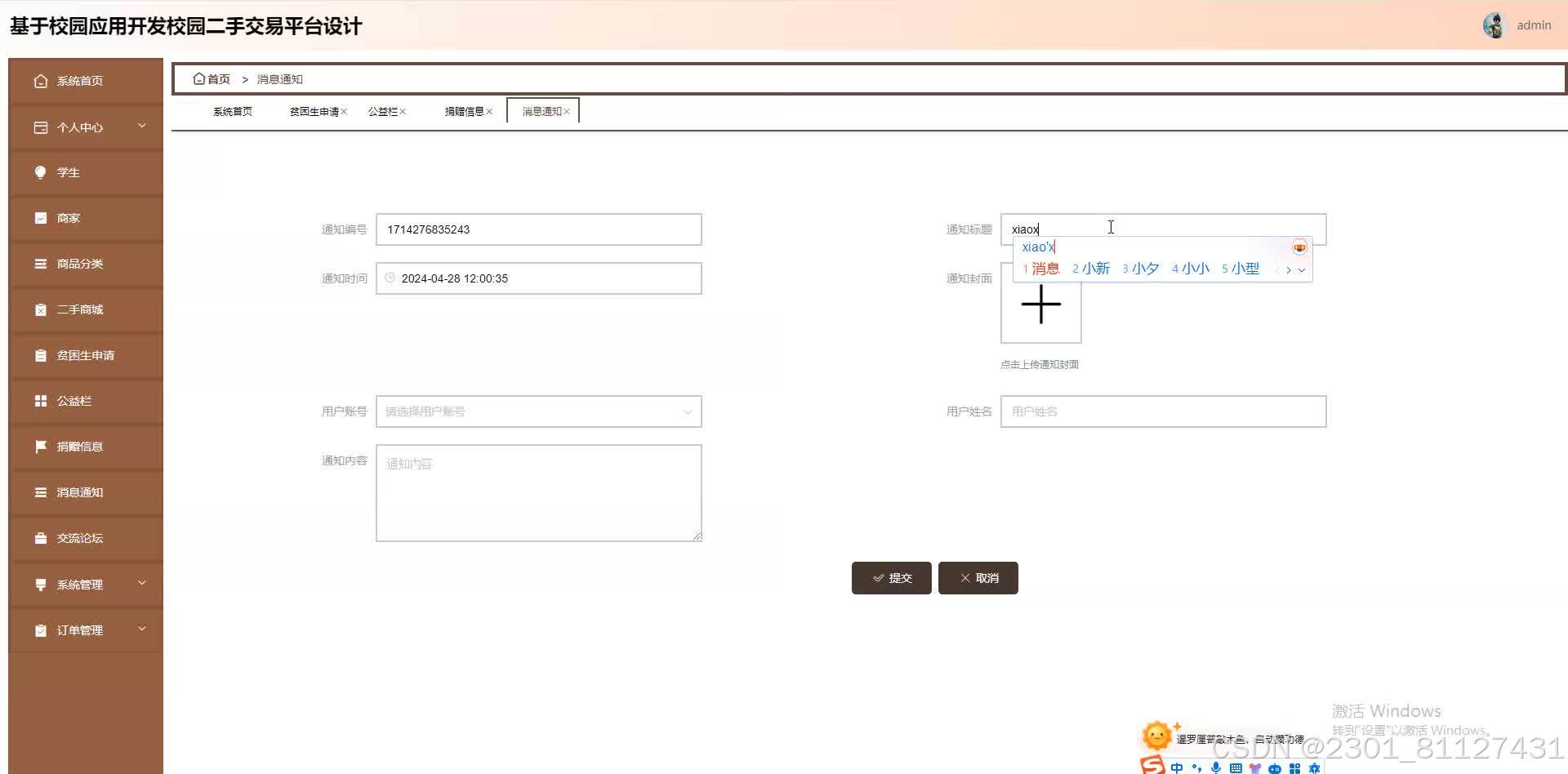This screenshot has width=1568, height=774.
Task: Choose IME candidate 1 消息
Action: (x=1041, y=269)
